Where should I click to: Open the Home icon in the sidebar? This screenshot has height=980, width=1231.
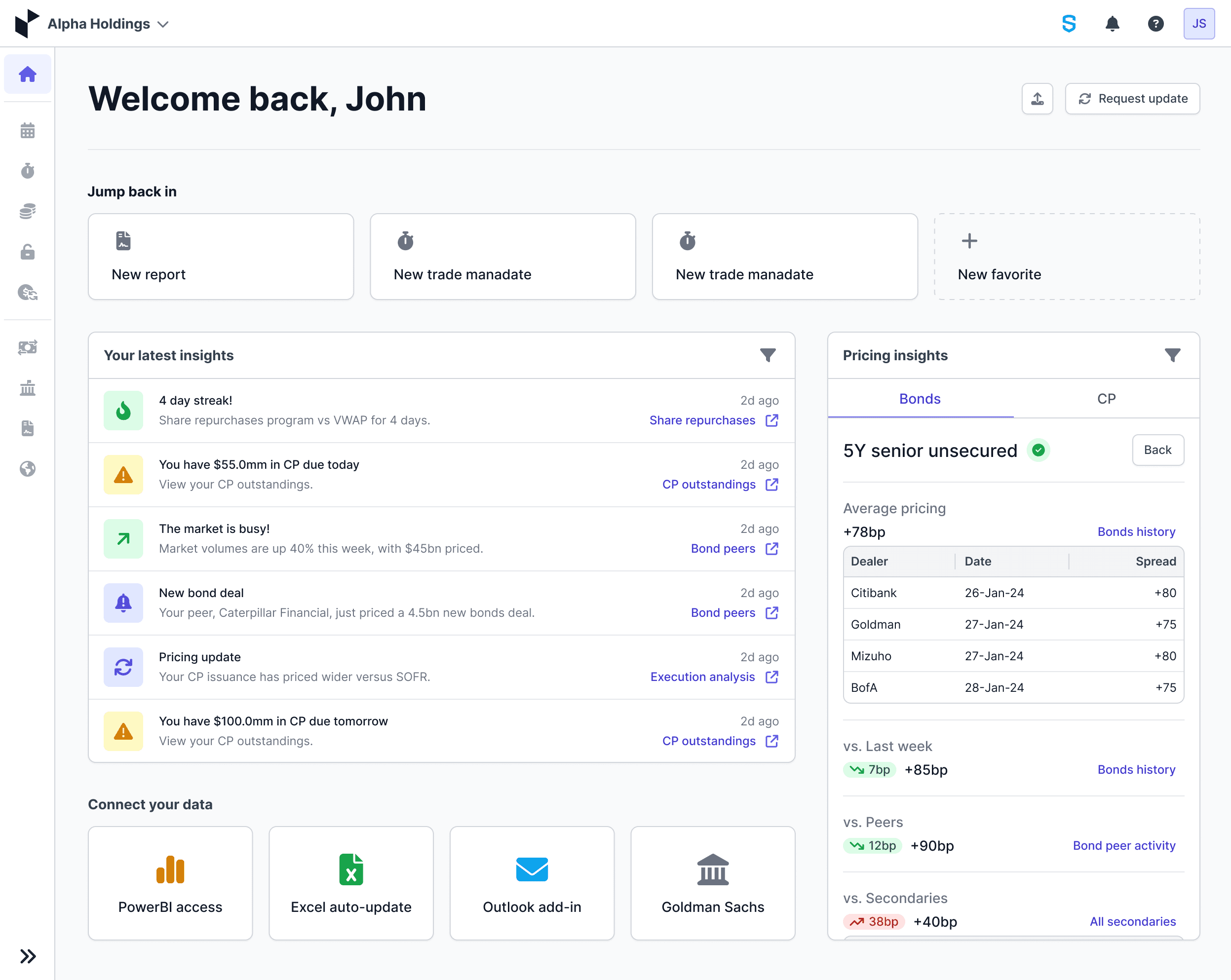(x=28, y=74)
